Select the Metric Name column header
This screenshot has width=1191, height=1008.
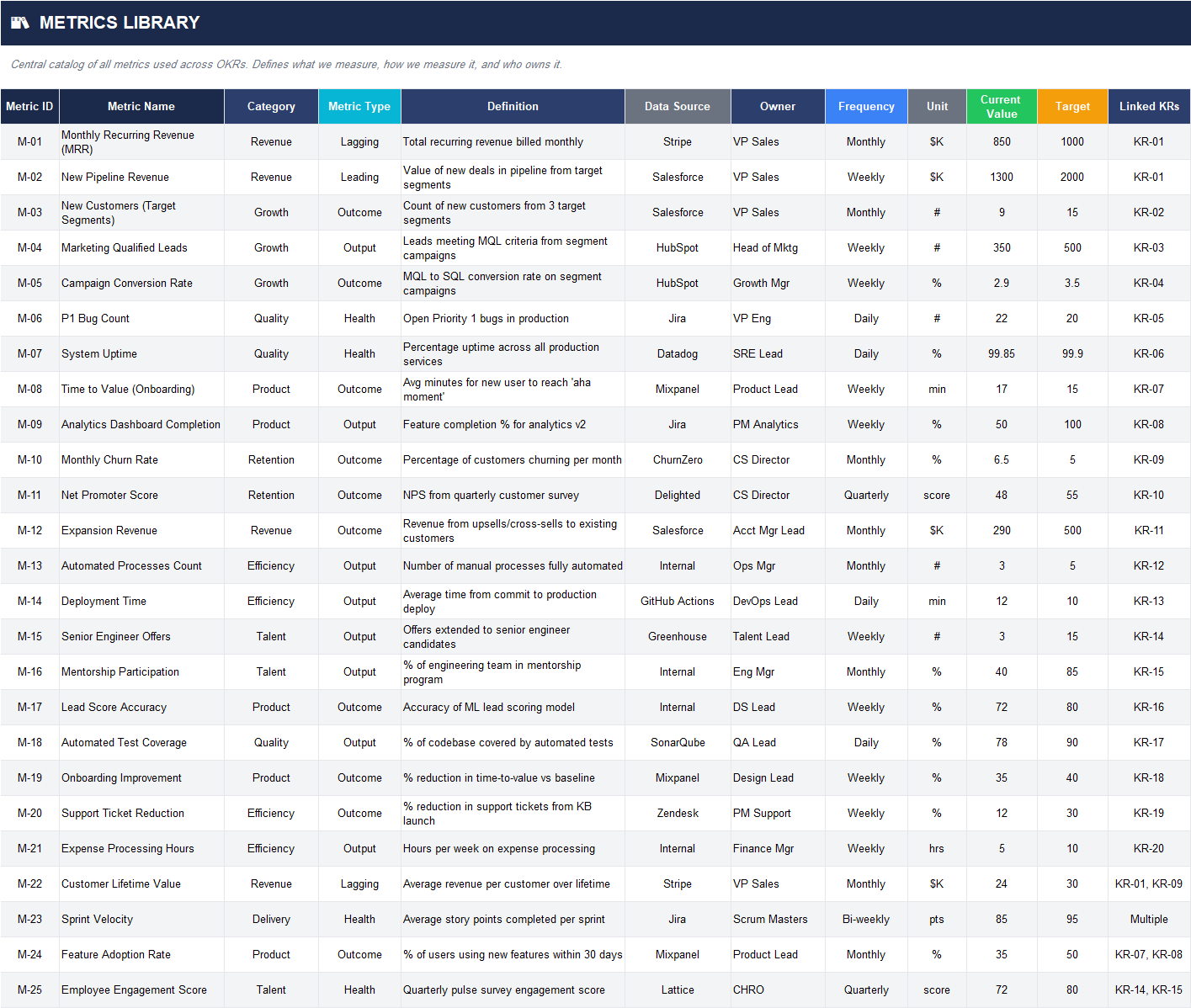(141, 106)
